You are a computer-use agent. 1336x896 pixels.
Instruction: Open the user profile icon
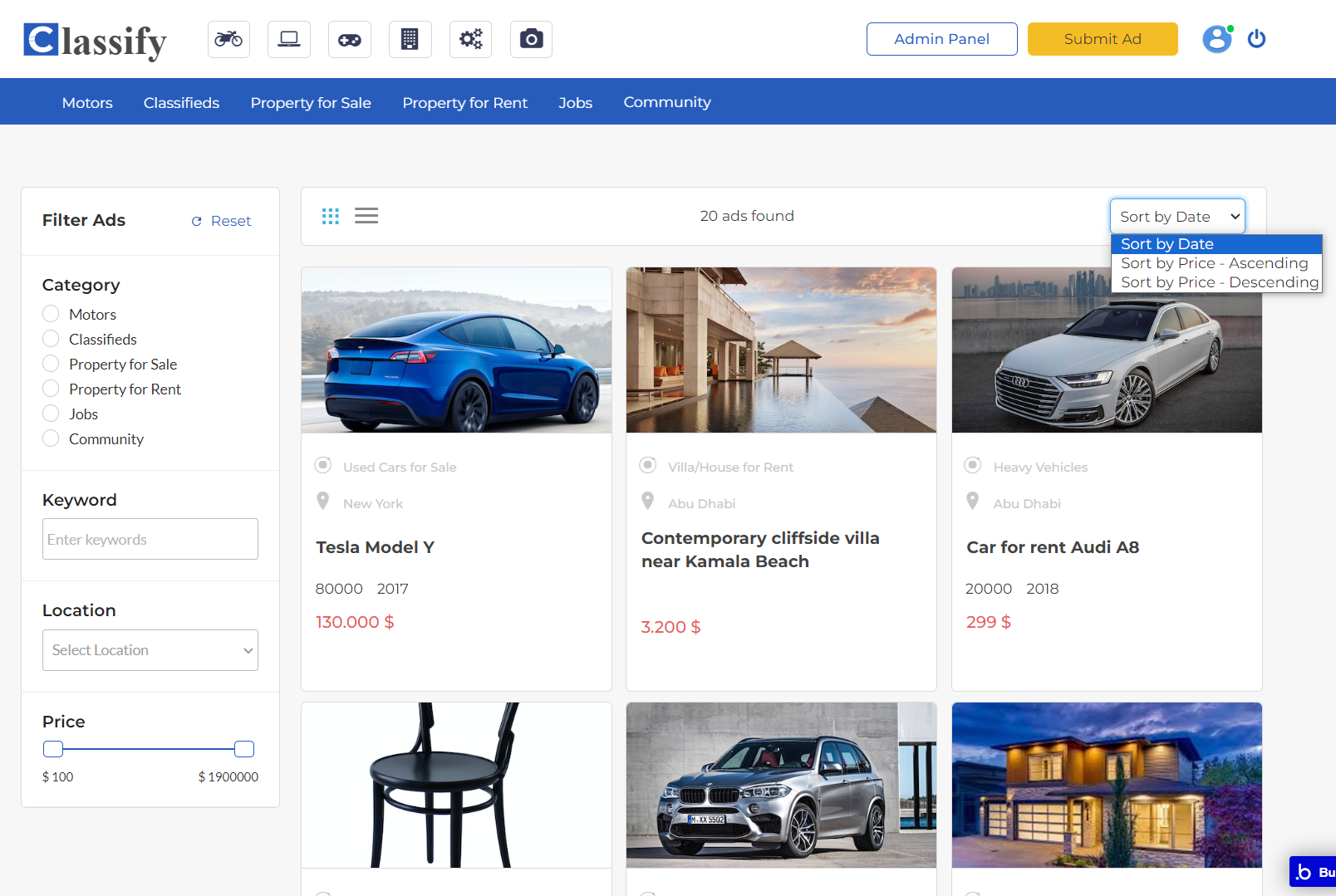pos(1216,39)
